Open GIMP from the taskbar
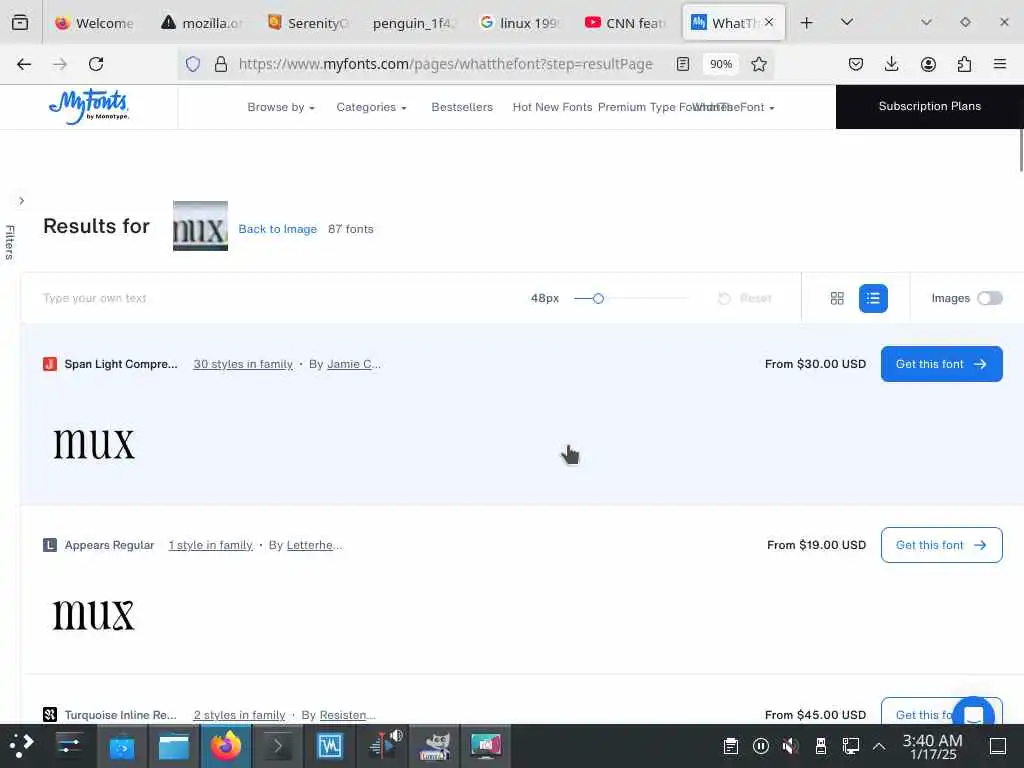 (435, 746)
